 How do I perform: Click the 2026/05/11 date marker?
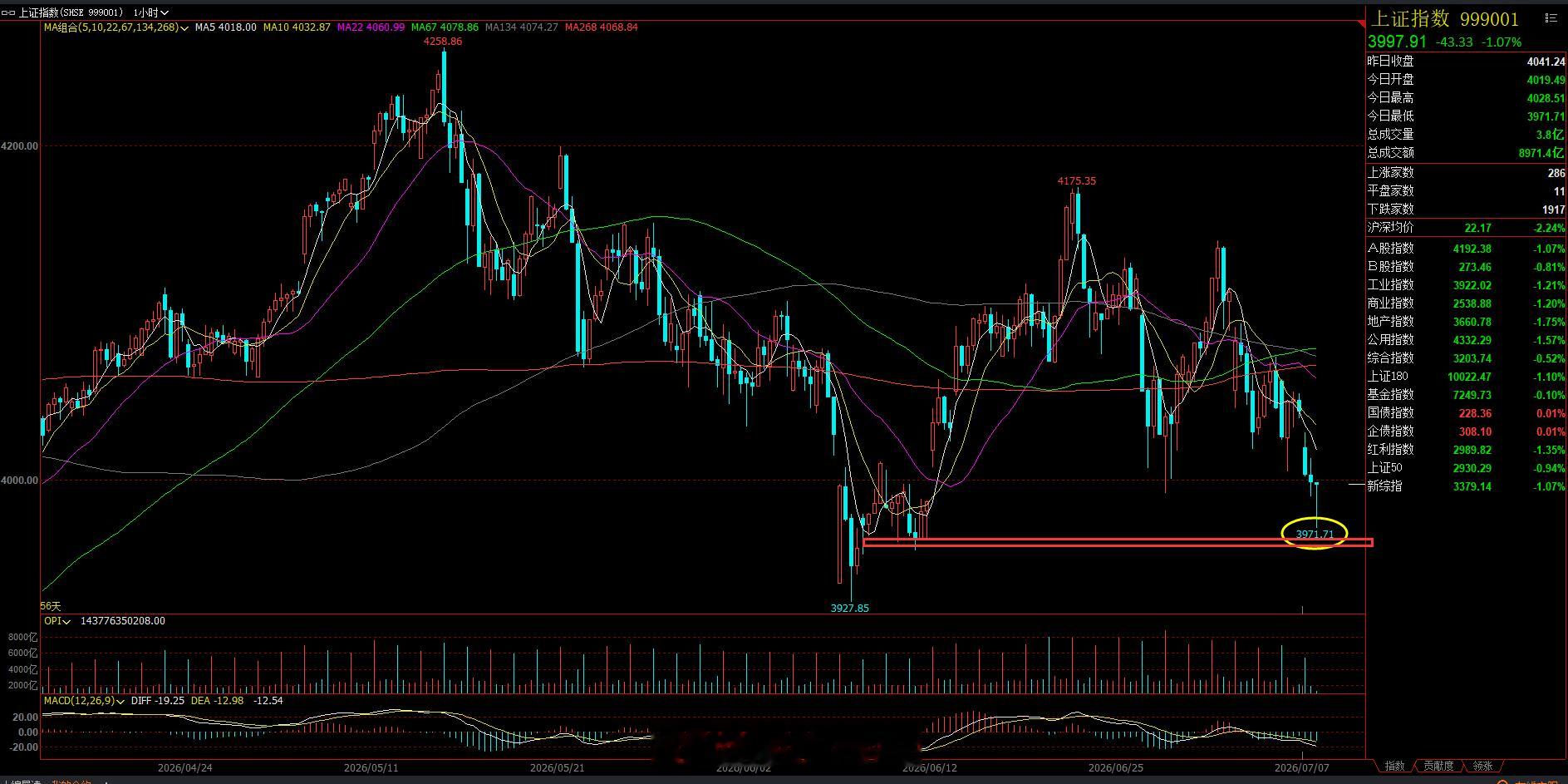pos(371,767)
